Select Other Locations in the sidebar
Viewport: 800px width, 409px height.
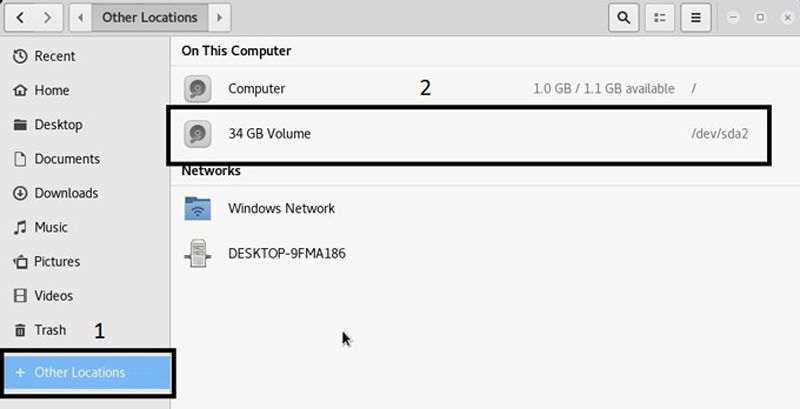click(x=79, y=373)
